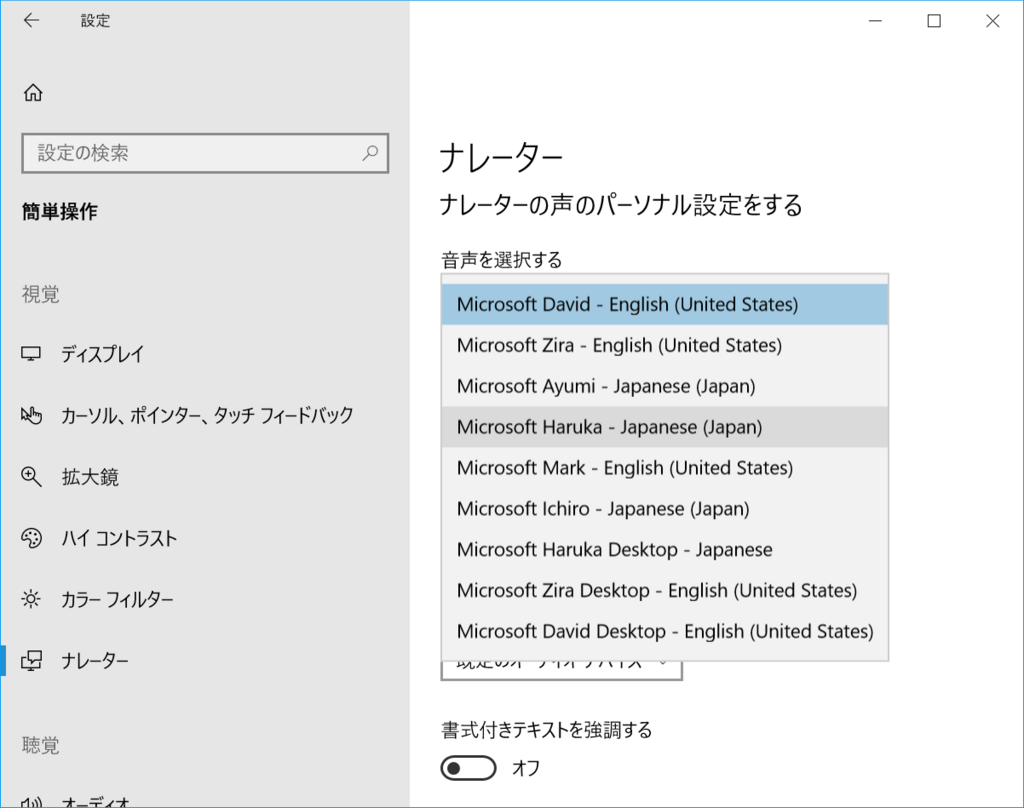Toggle 書式付きテキストを強調する switch
The width and height of the screenshot is (1024, 808).
[468, 768]
